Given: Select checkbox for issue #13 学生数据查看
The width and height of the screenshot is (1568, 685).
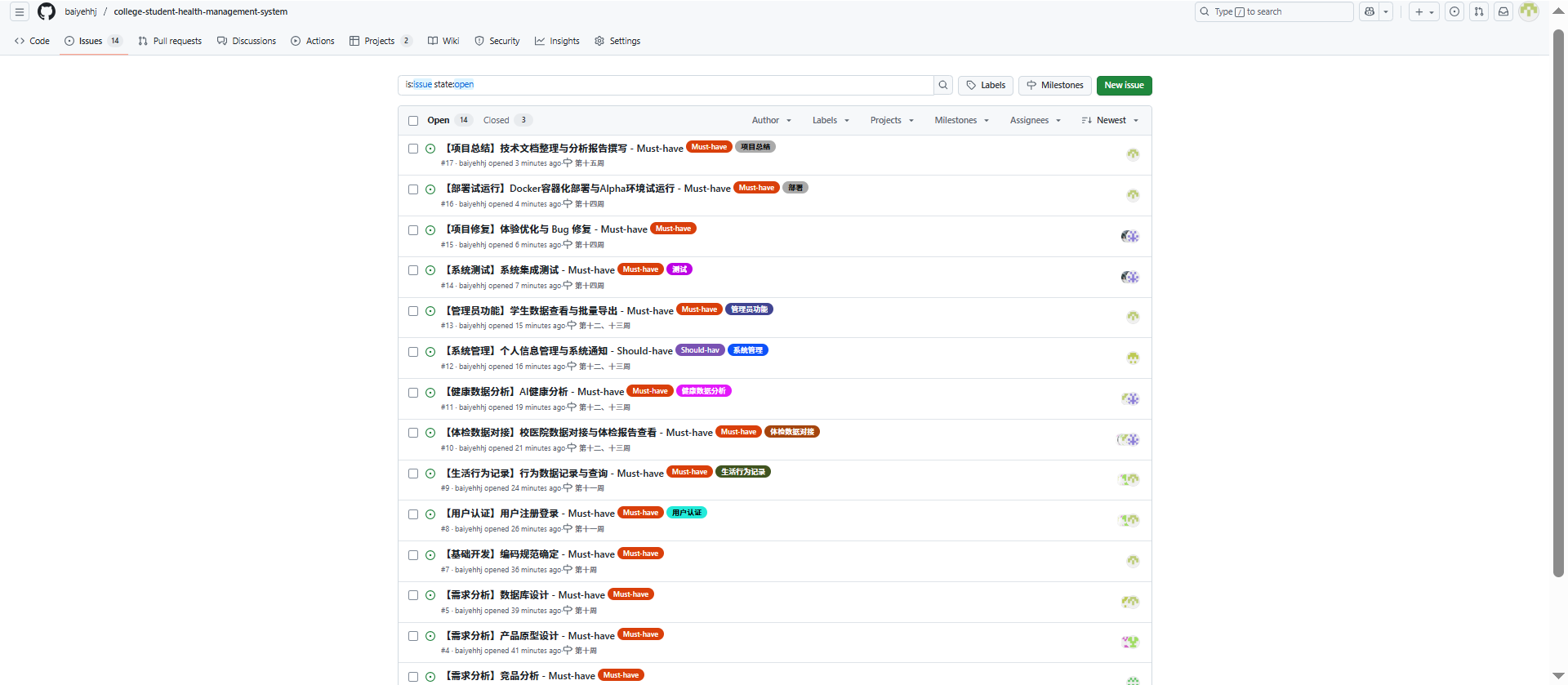Looking at the screenshot, I should (413, 311).
